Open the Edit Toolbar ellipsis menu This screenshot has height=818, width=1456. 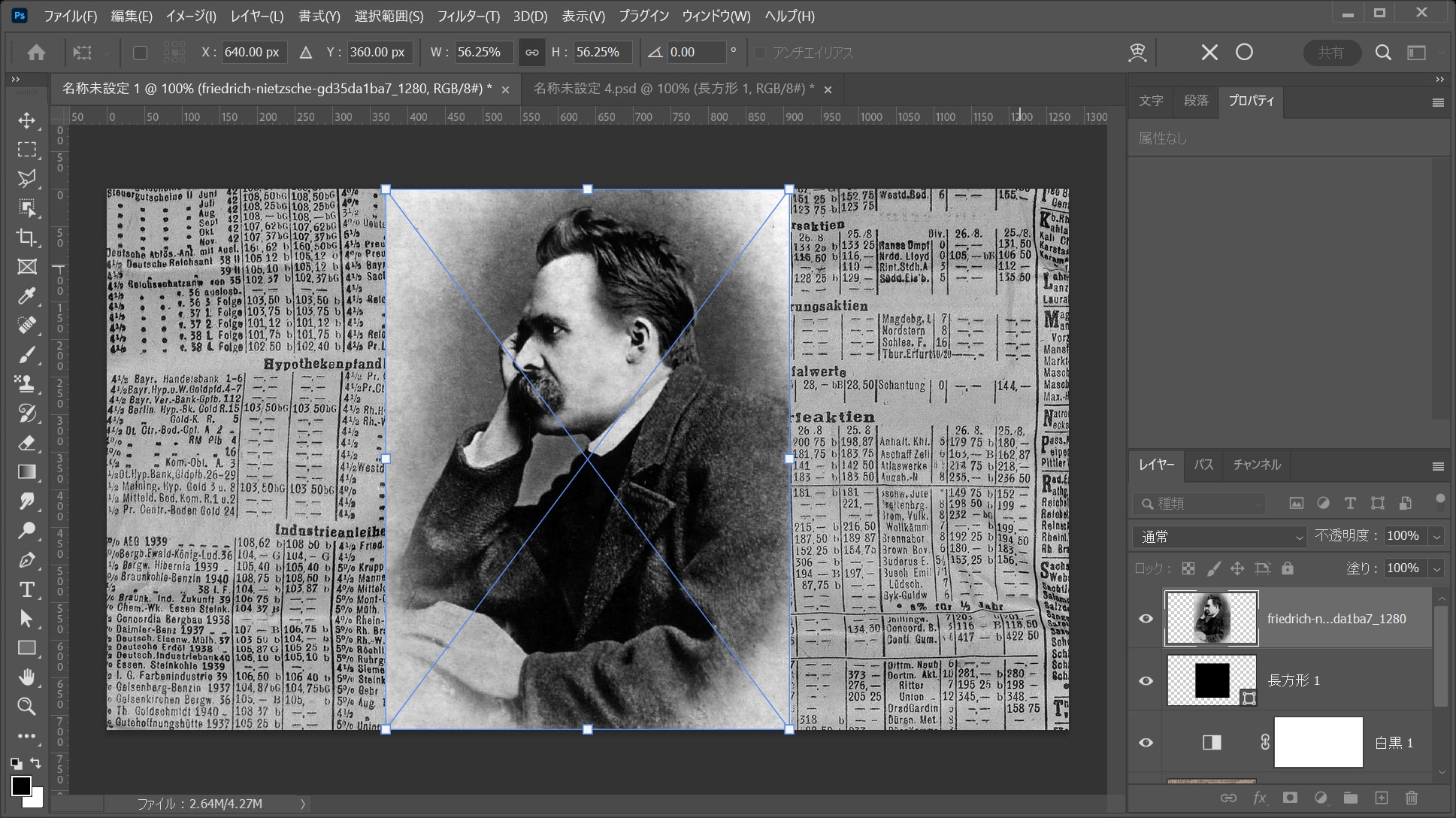27,736
